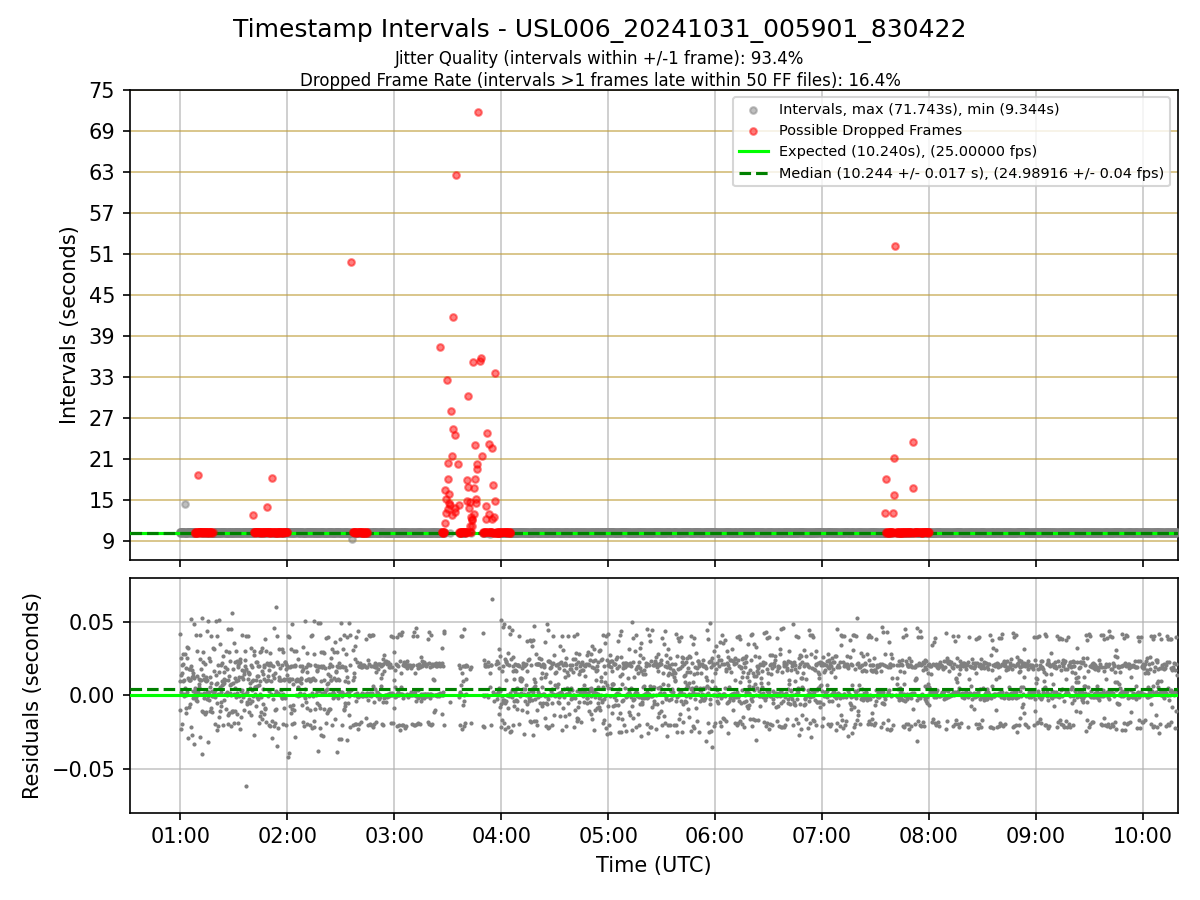Viewport: 1200px width, 900px height.
Task: Click legend entry Expected 10.240s 25 fps
Action: click(x=907, y=151)
